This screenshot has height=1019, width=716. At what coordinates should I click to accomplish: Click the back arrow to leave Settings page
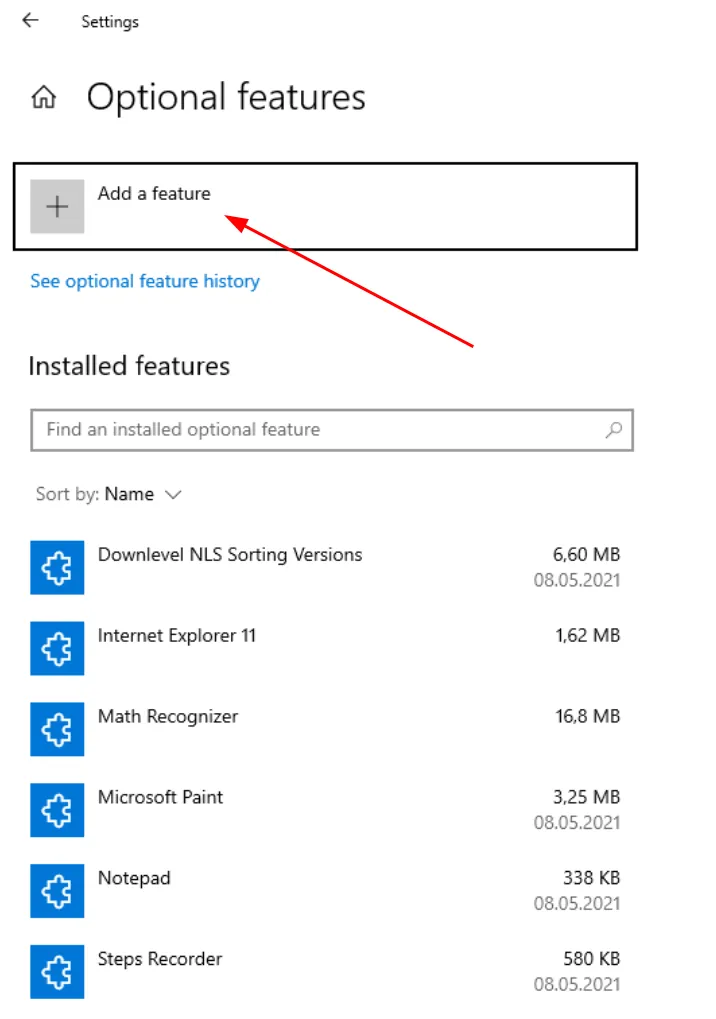[x=29, y=20]
